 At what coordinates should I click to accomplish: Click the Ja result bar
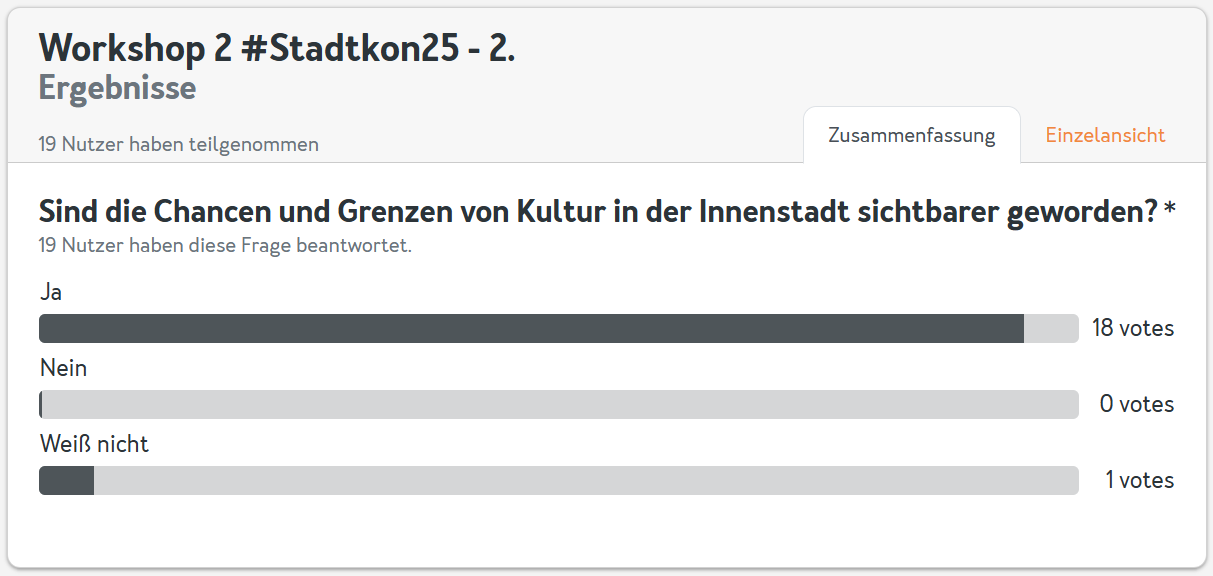tap(559, 329)
